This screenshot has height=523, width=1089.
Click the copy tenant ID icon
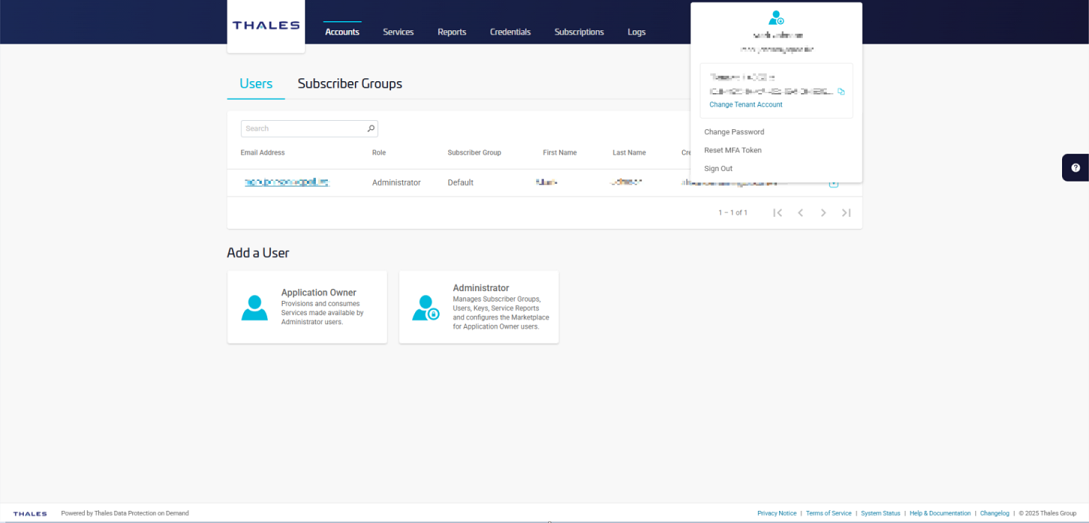841,92
